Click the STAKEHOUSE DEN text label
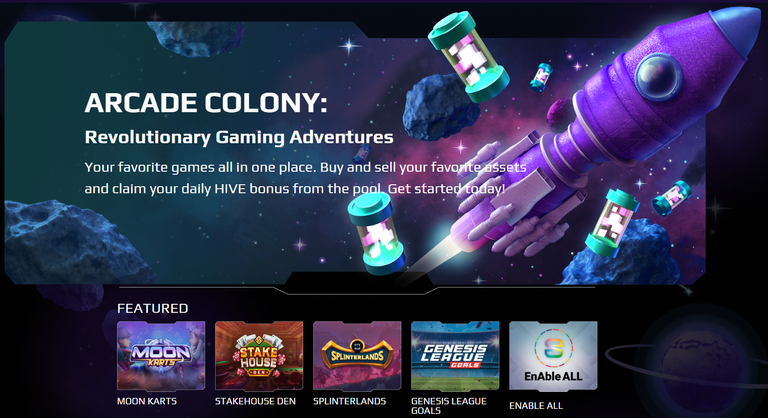 [x=255, y=401]
